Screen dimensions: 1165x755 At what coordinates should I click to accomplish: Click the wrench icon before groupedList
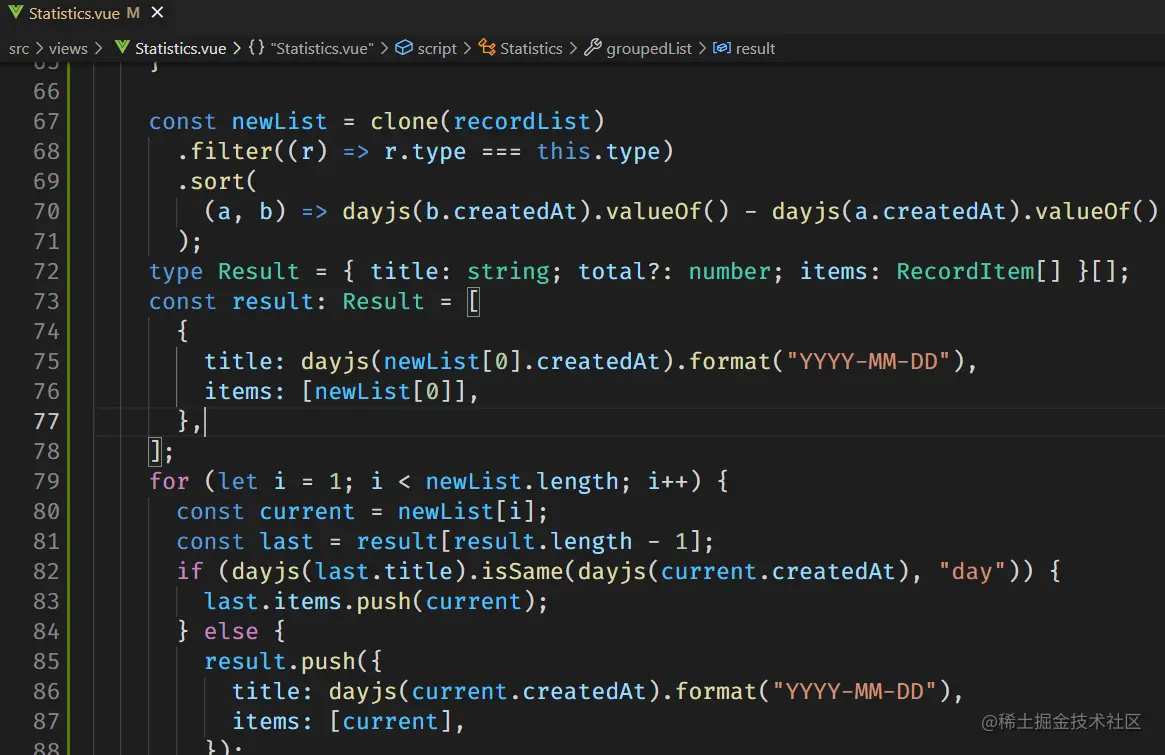click(593, 48)
